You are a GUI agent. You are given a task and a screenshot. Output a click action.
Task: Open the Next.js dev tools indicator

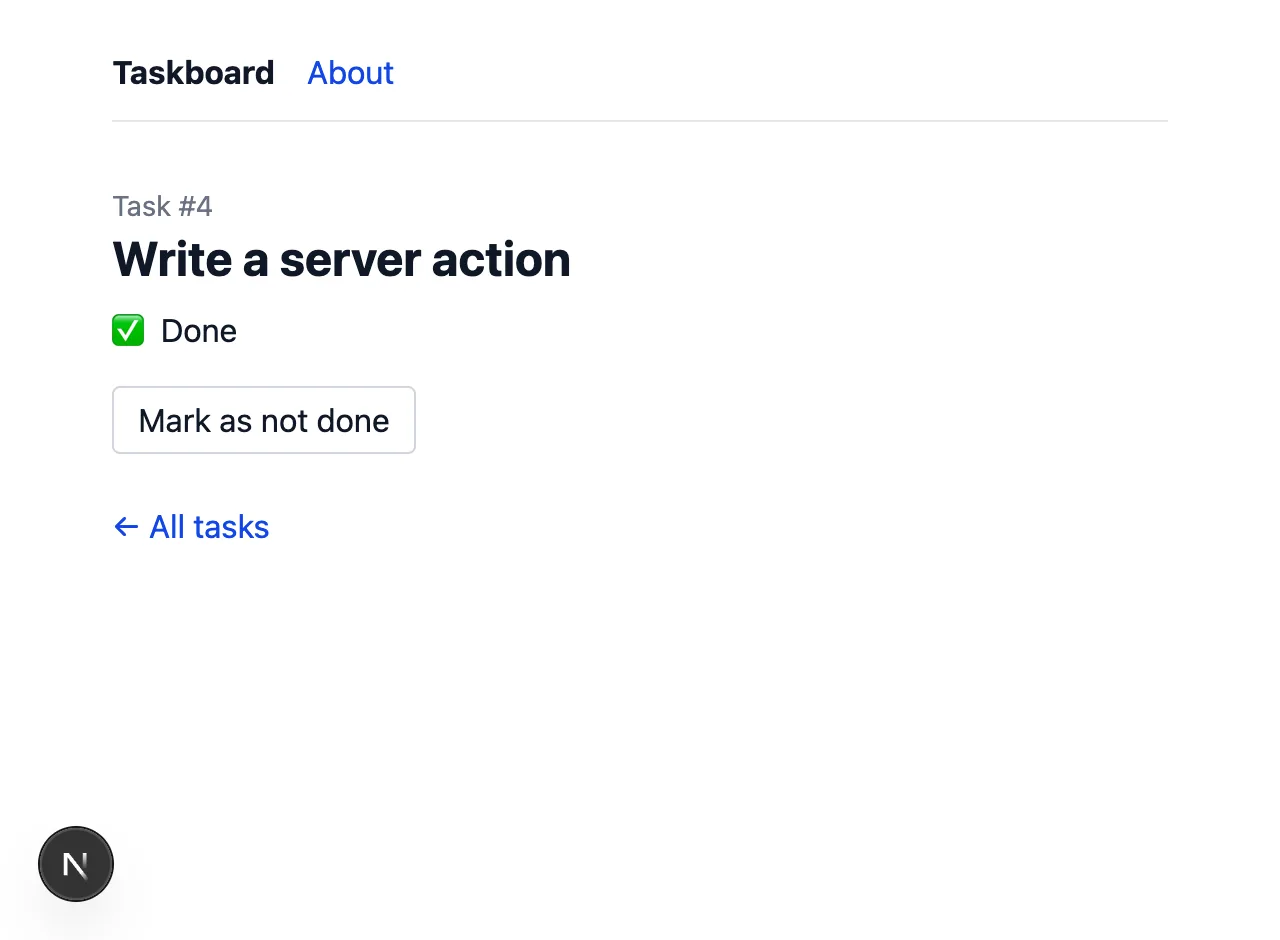click(x=76, y=864)
